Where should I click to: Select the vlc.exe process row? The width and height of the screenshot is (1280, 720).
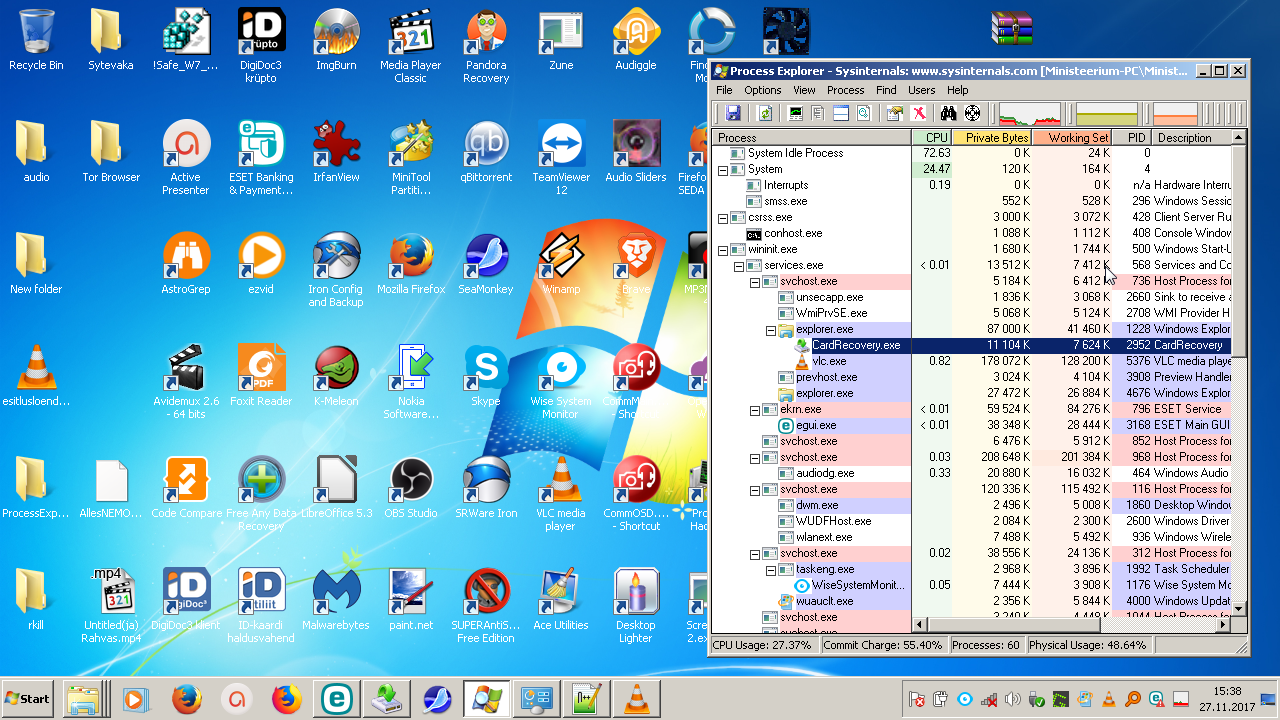pos(829,361)
